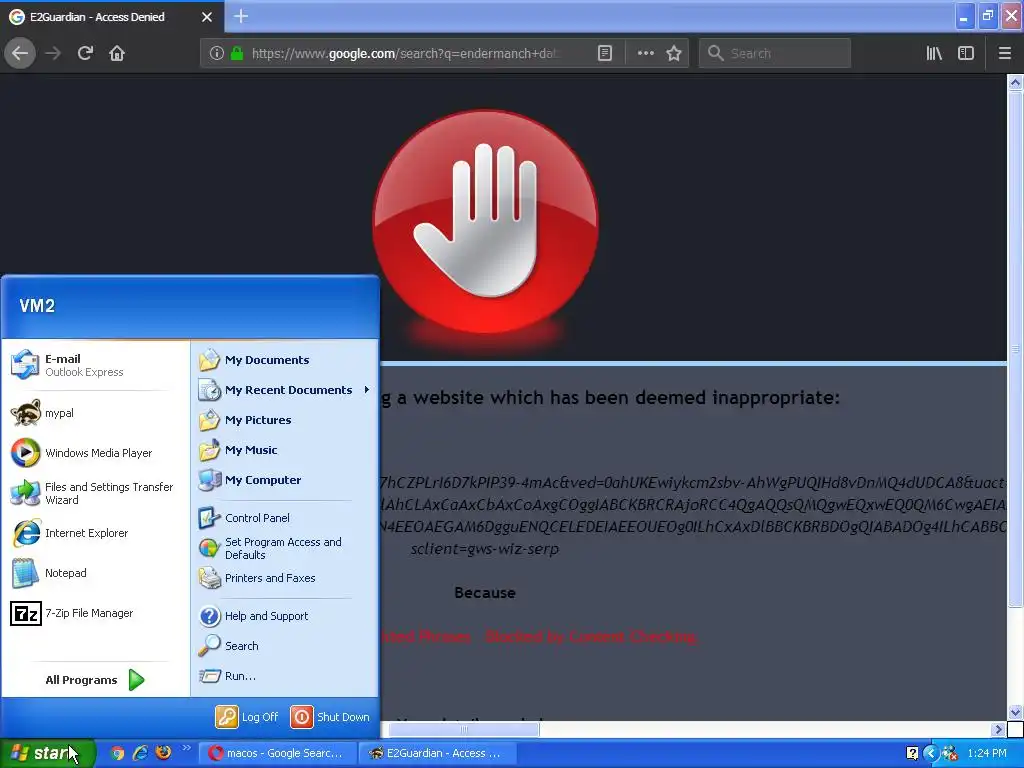Open Help and Support
This screenshot has height=768, width=1024.
click(285, 616)
